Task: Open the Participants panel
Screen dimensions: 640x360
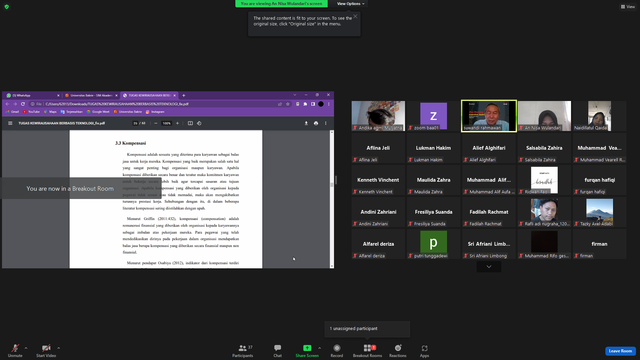Action: click(x=243, y=350)
